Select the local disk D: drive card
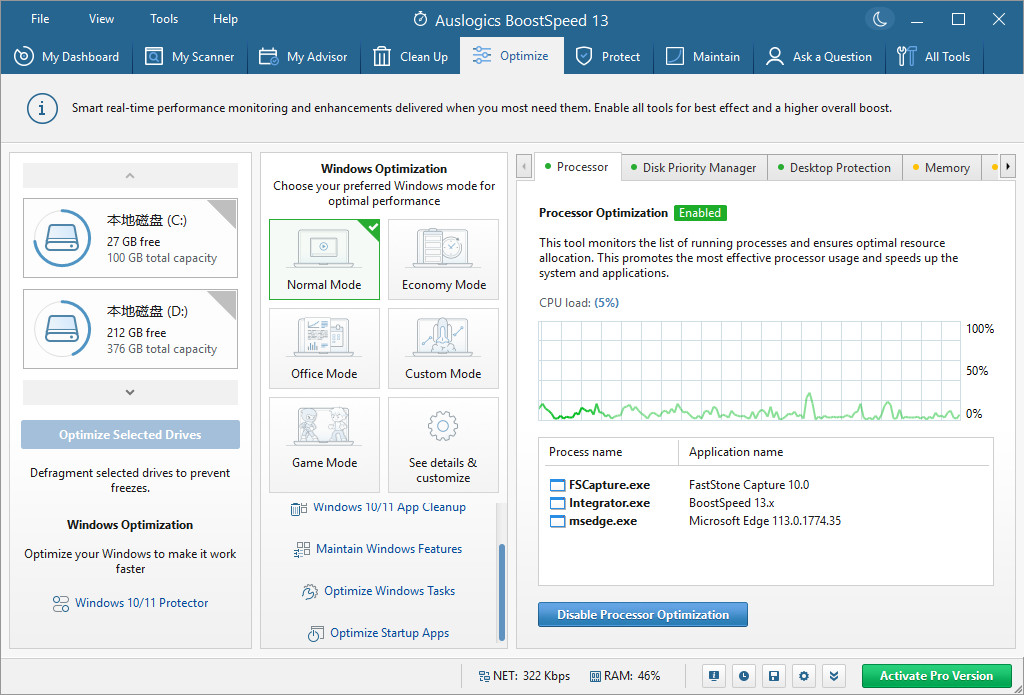The image size is (1024, 695). 131,329
